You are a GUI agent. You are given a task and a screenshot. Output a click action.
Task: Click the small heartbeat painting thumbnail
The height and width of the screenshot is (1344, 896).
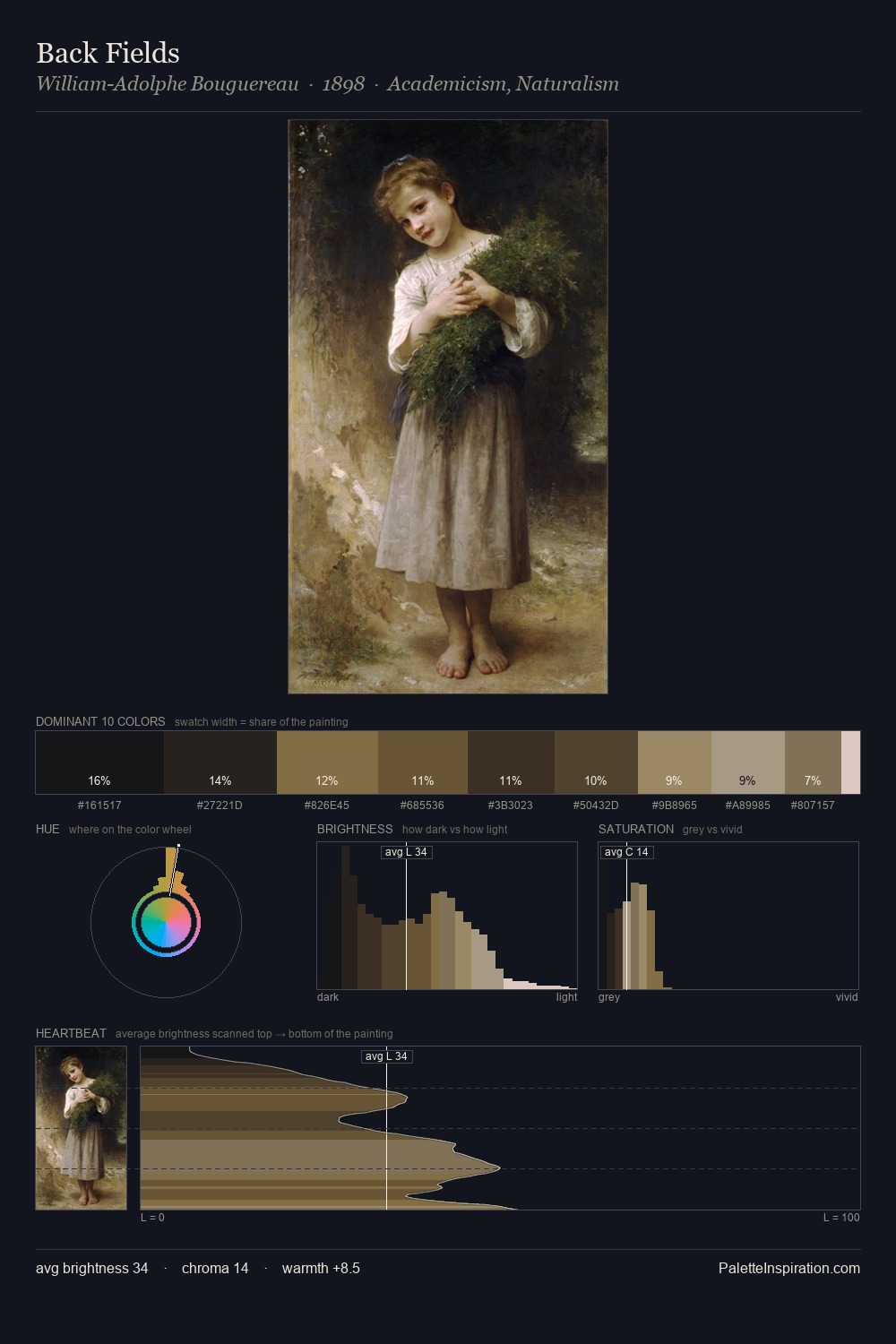[x=81, y=1128]
